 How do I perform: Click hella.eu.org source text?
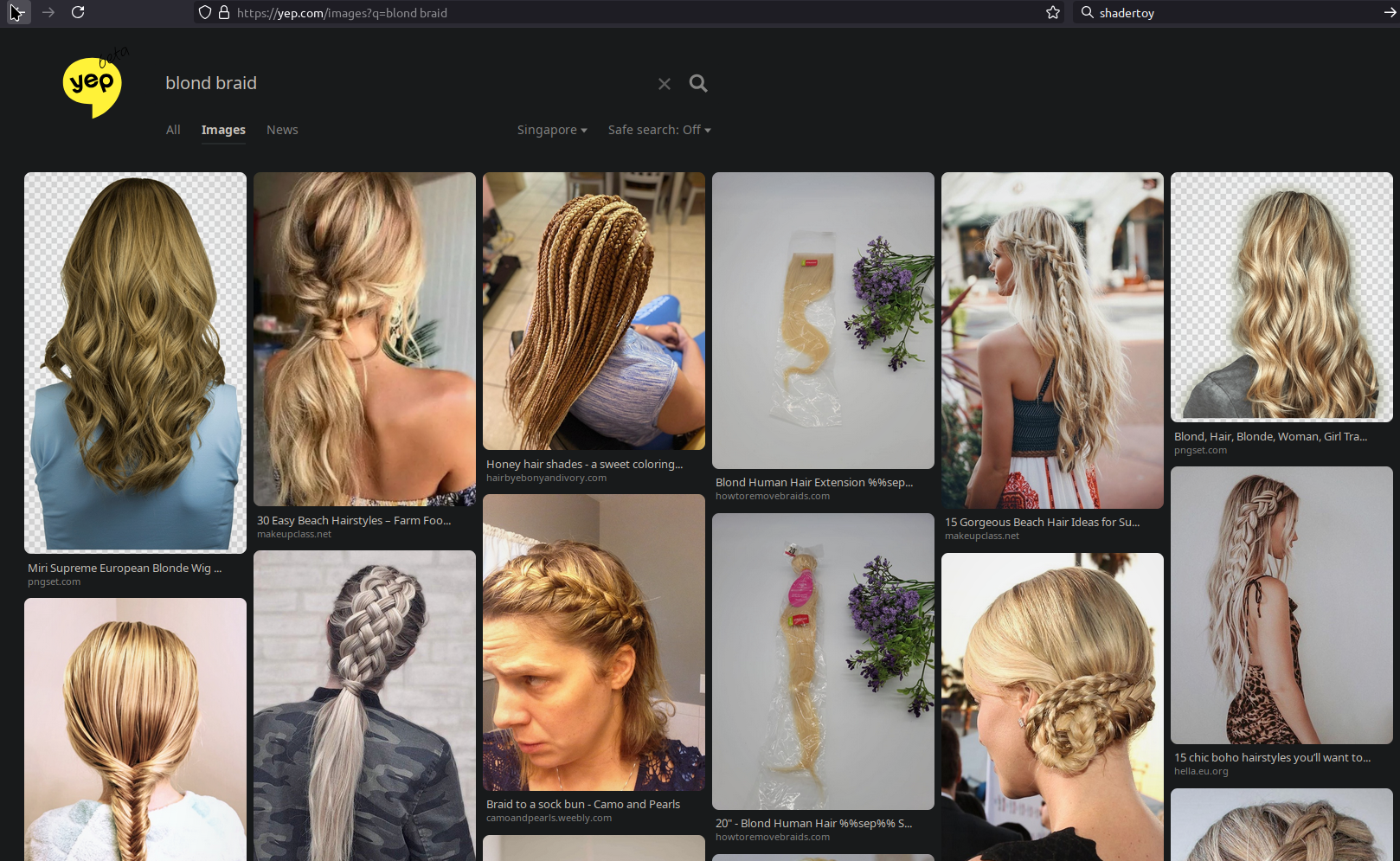click(1201, 771)
